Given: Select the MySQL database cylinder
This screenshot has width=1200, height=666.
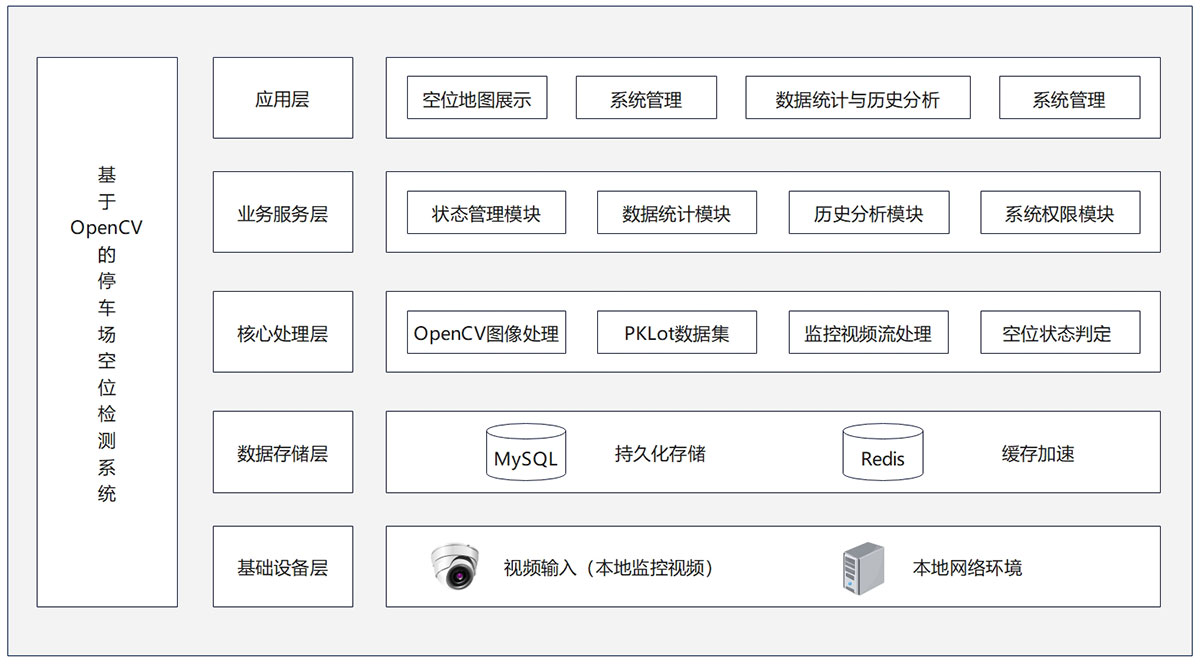Looking at the screenshot, I should click(x=525, y=452).
